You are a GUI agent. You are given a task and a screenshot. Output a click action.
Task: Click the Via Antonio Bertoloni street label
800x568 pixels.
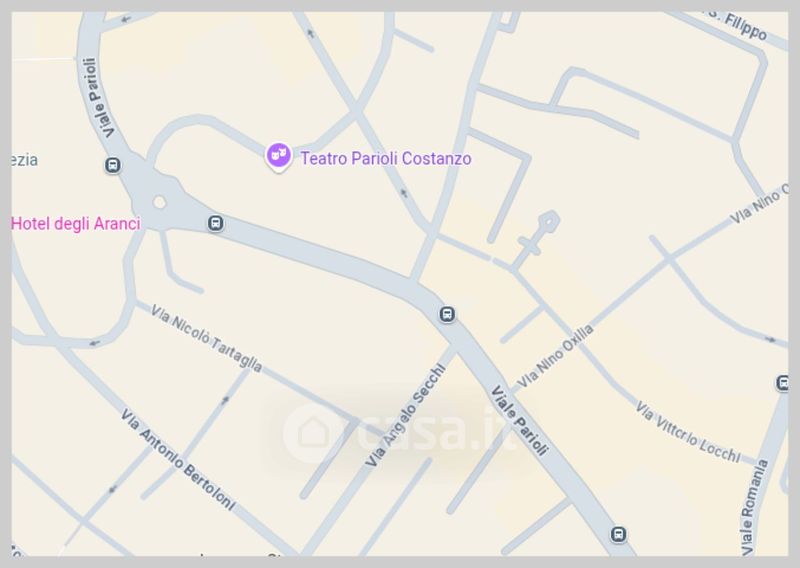(x=178, y=459)
